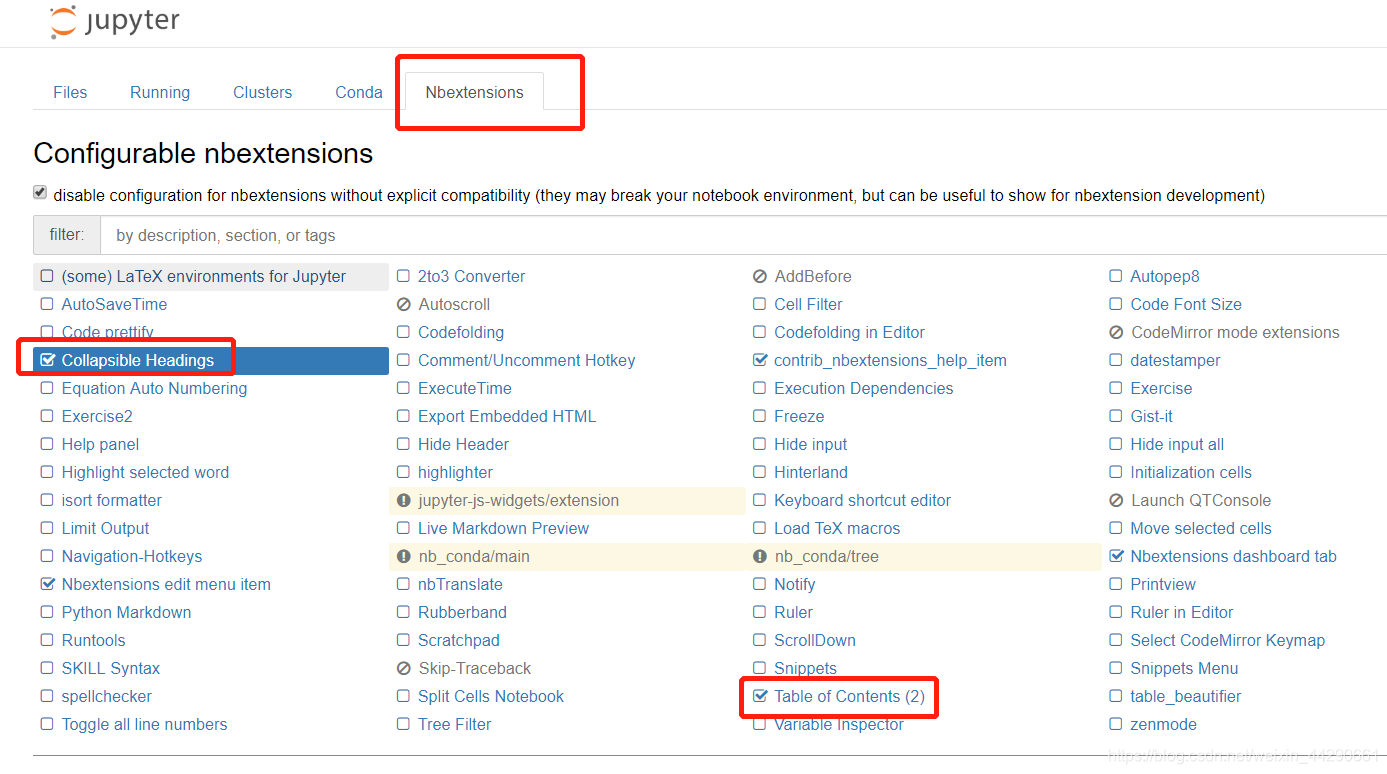Select the Live Markdown Preview extension
The height and width of the screenshot is (774, 1387).
pyautogui.click(x=503, y=528)
